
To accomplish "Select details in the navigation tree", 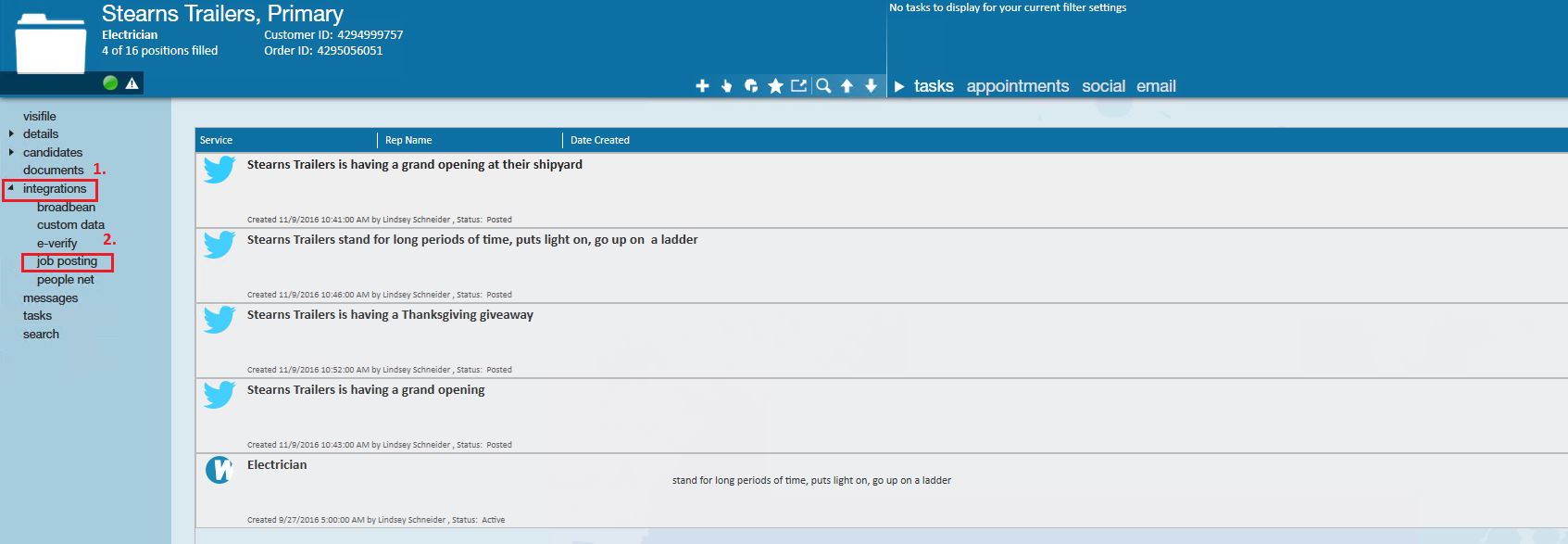I will pos(41,133).
